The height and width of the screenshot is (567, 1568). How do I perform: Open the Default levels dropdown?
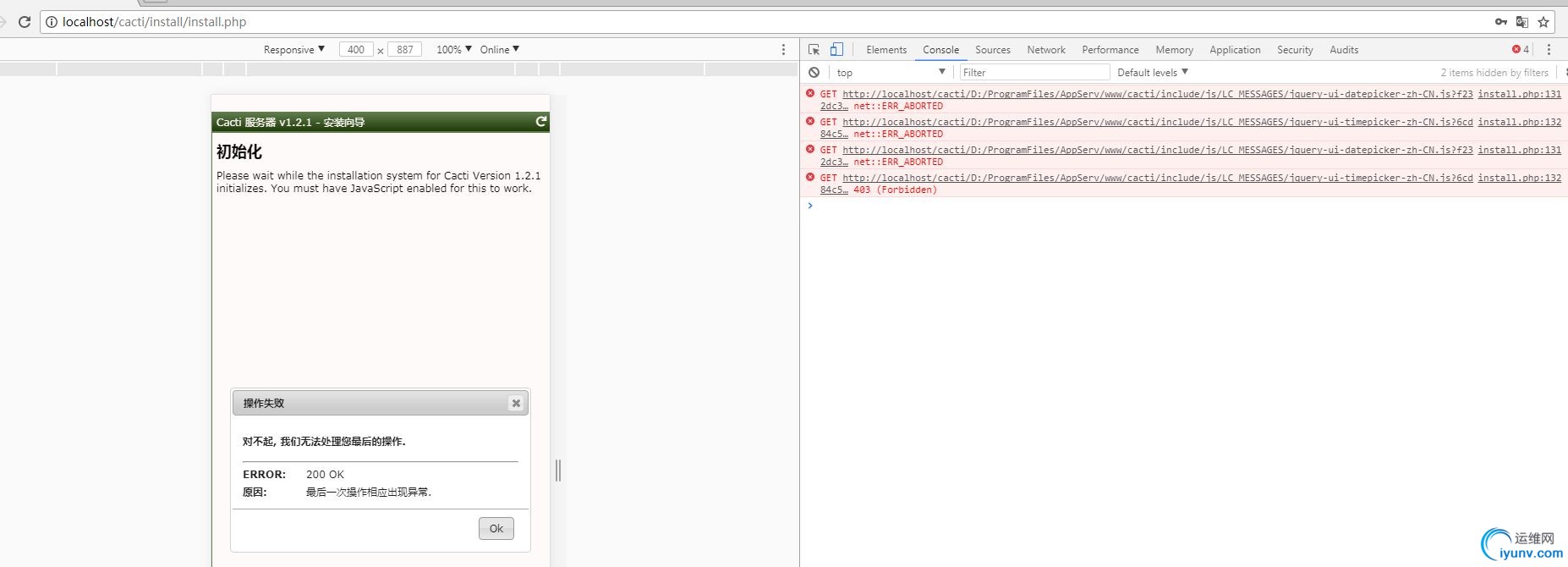tap(1153, 73)
